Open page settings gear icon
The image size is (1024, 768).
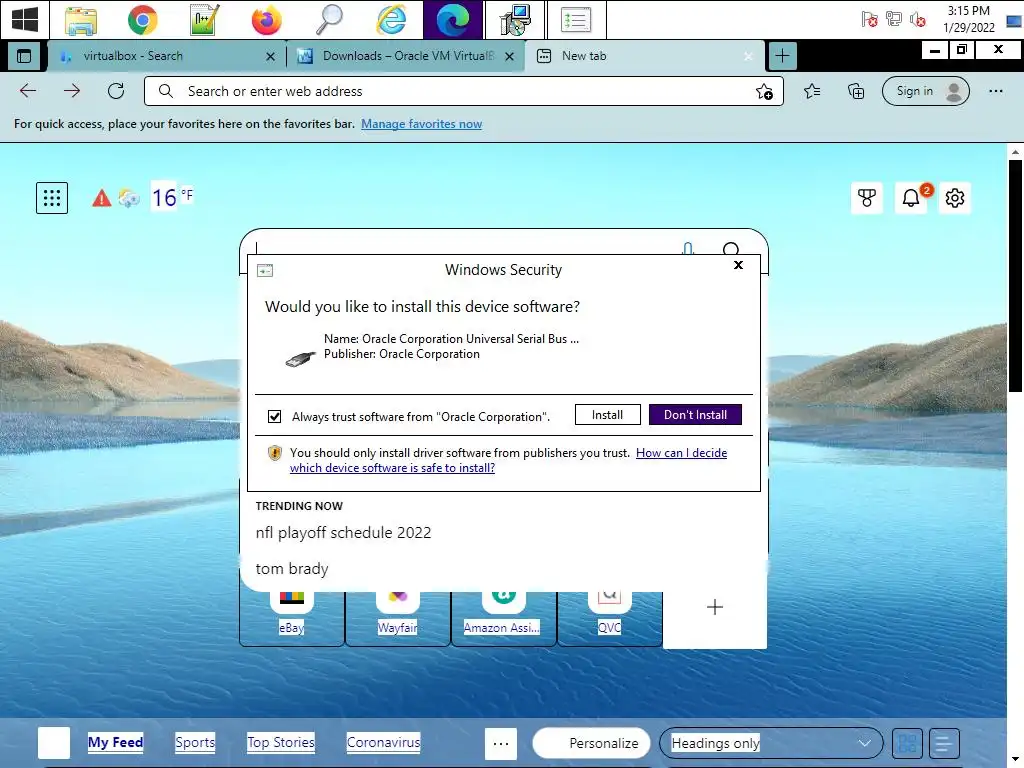click(955, 198)
